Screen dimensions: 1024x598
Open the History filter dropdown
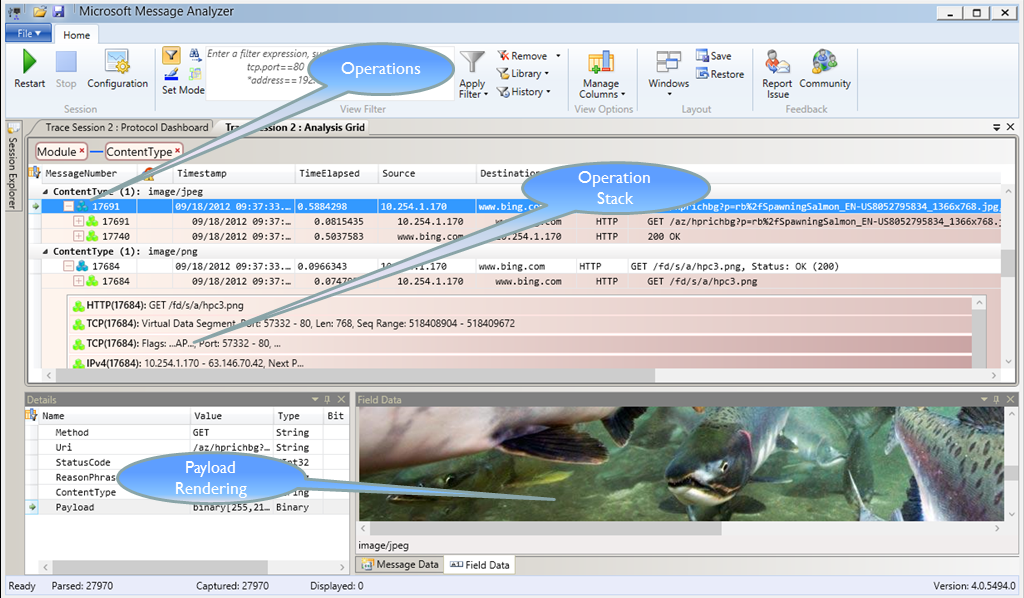tap(523, 92)
